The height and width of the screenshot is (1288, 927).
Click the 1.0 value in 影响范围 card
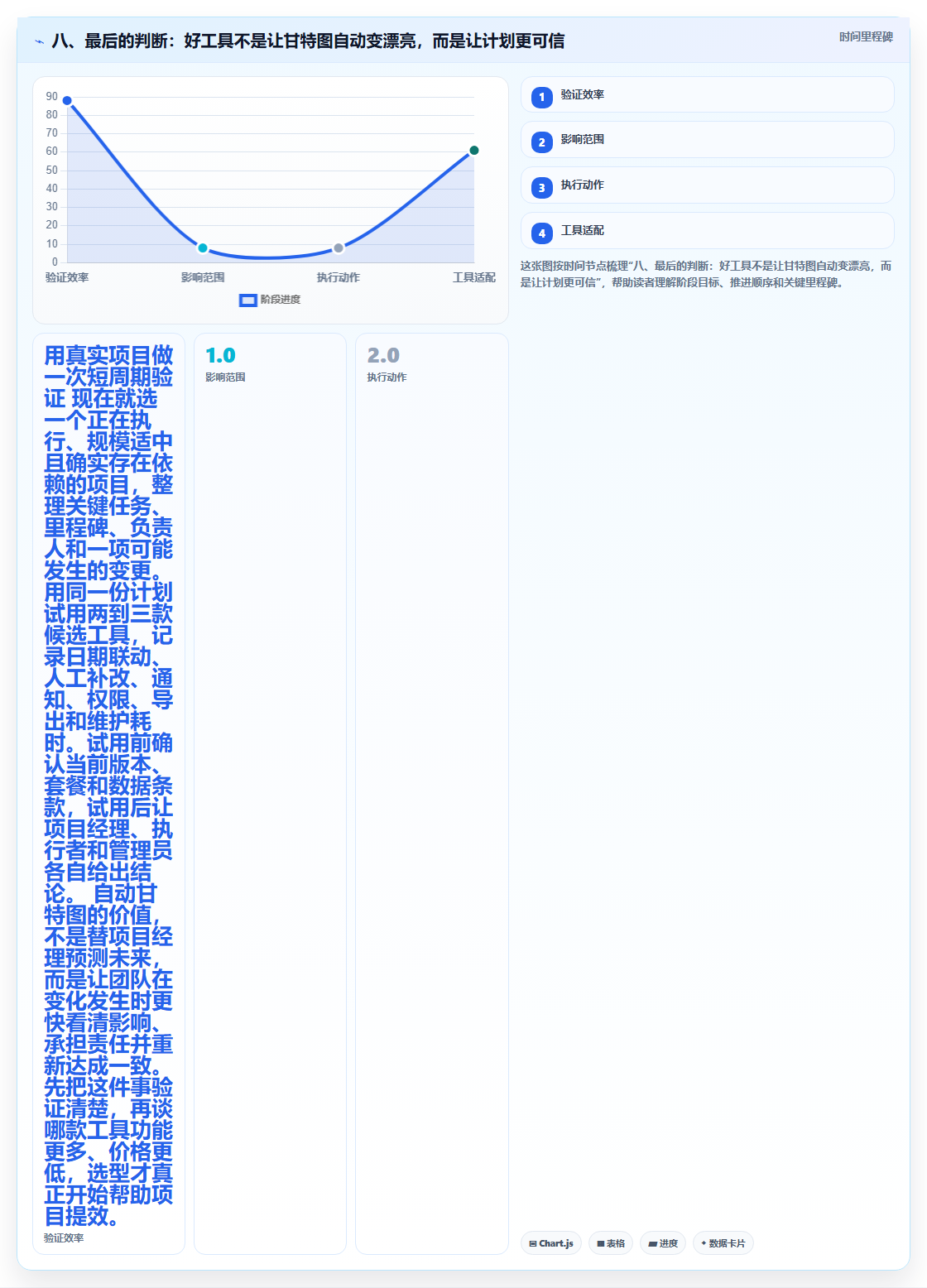coord(221,356)
